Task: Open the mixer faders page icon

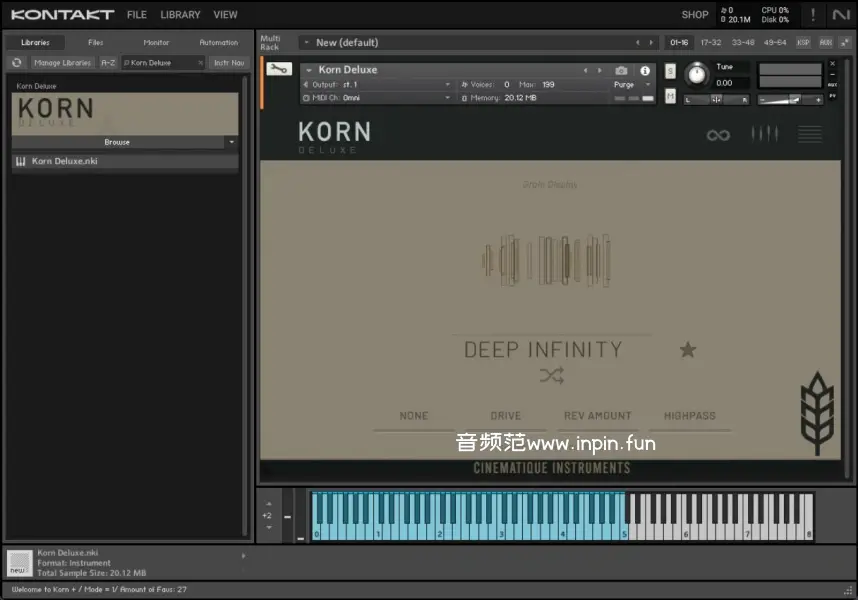Action: point(764,134)
